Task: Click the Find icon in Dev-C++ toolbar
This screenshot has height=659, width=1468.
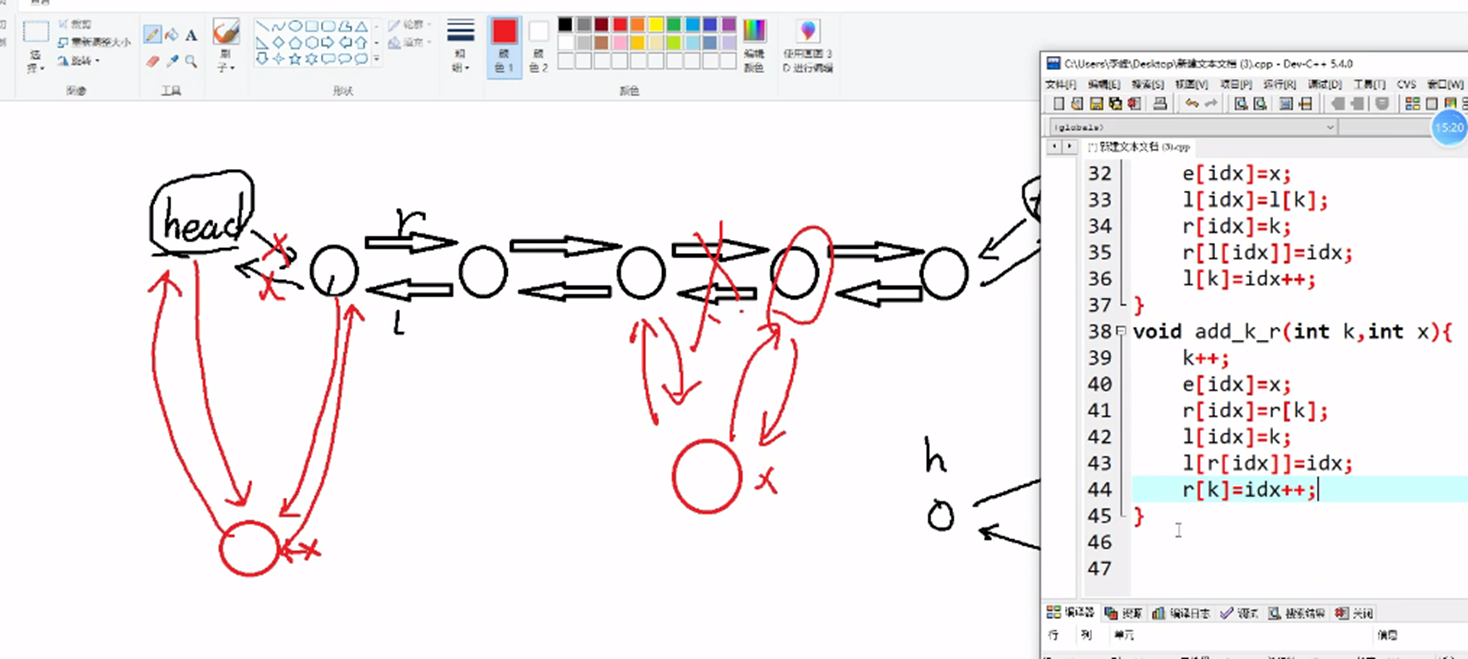Action: 1241,104
